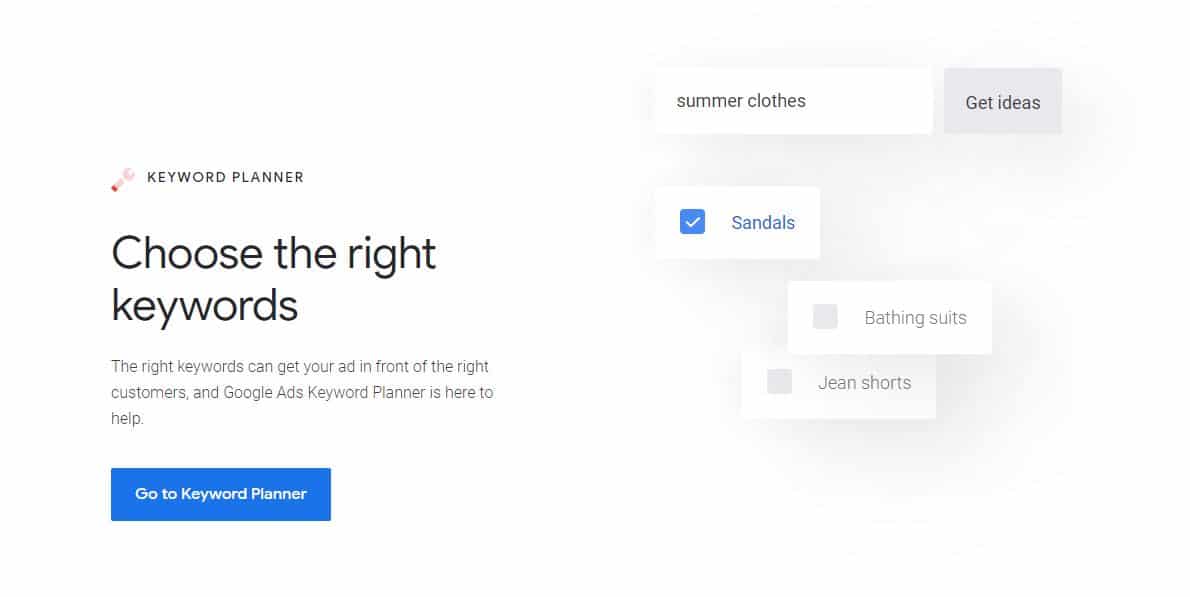Select the Bathing suits keyword label

(915, 318)
